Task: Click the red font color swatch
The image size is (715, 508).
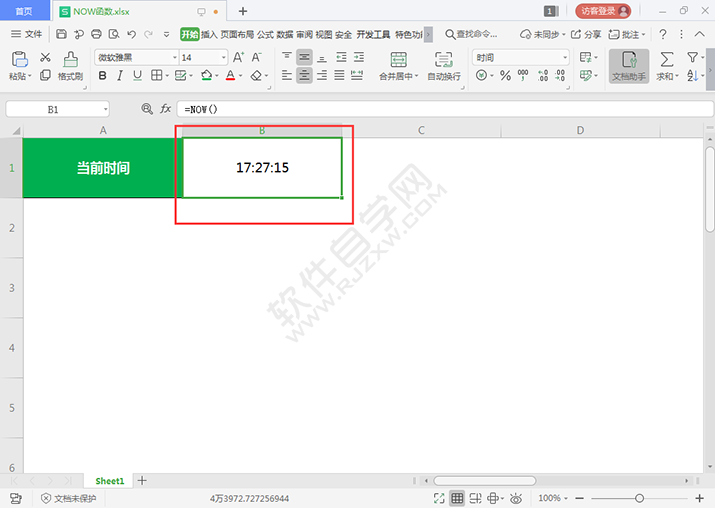Action: pos(230,76)
